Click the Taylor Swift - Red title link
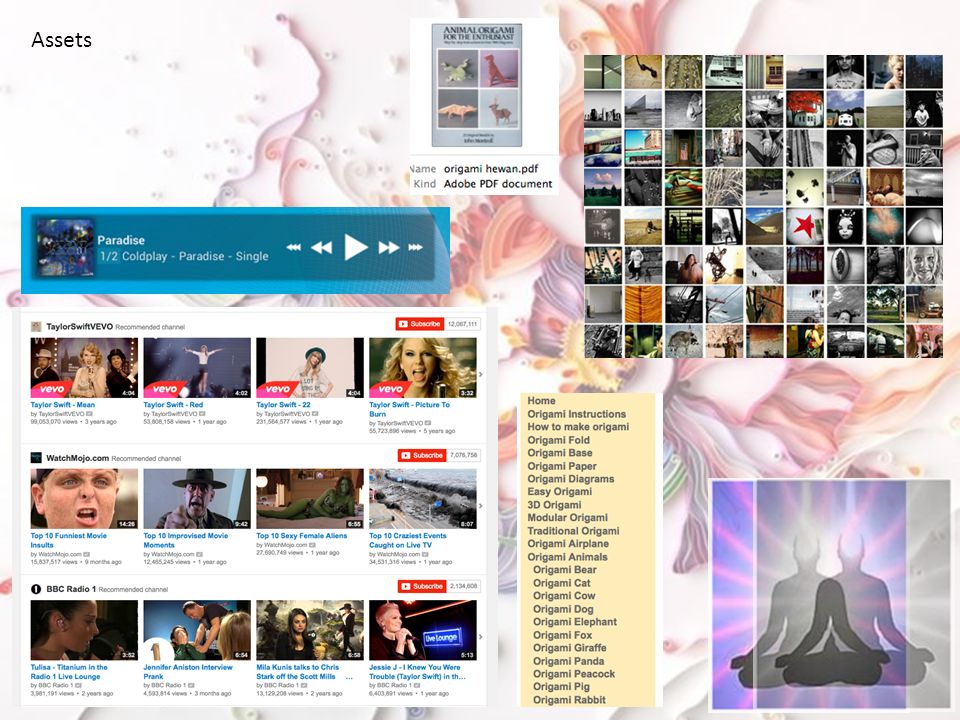960x720 pixels. click(173, 405)
